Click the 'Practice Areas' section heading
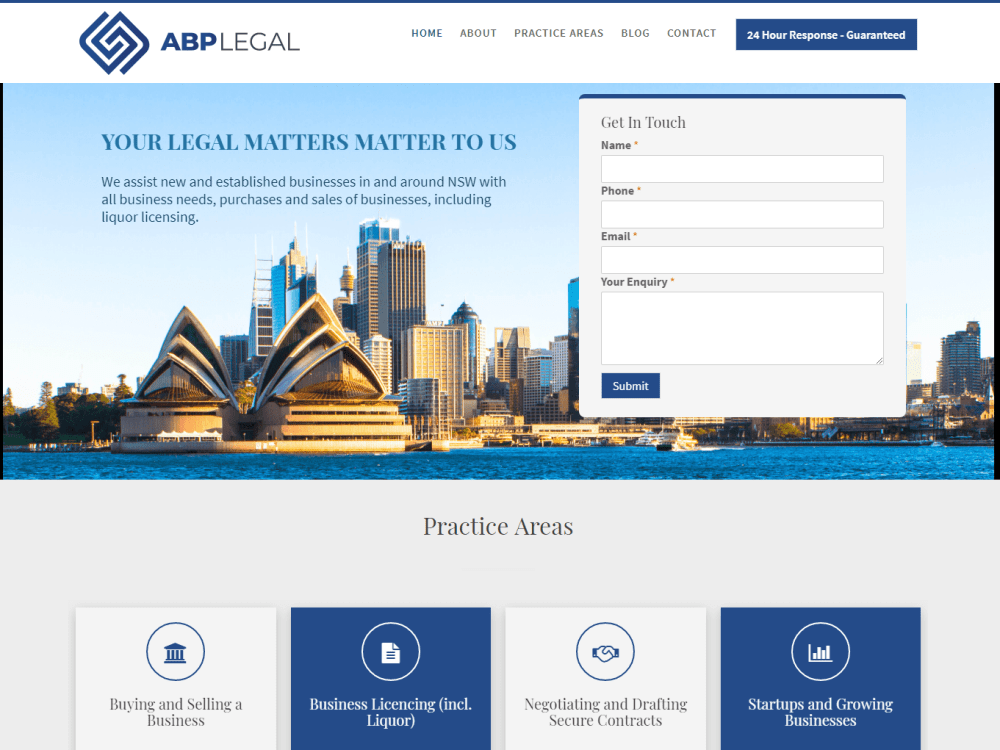 point(498,526)
